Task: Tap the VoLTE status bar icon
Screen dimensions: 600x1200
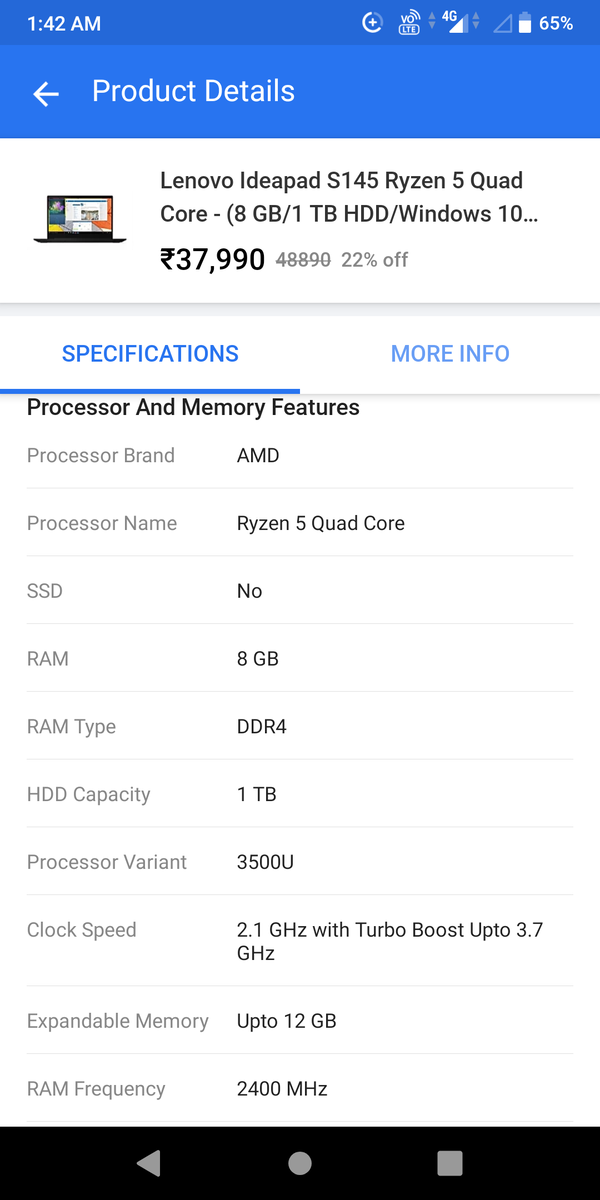Action: point(409,23)
